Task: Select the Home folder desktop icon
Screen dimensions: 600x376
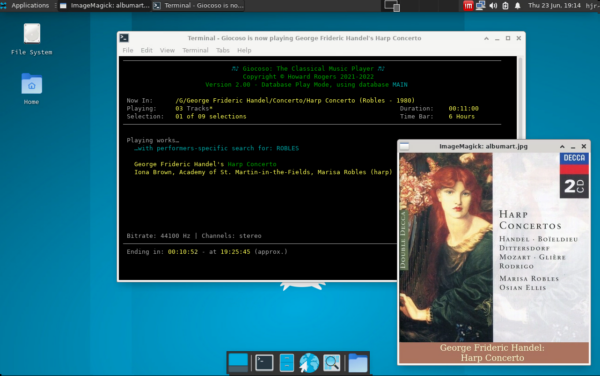Action: [31, 89]
